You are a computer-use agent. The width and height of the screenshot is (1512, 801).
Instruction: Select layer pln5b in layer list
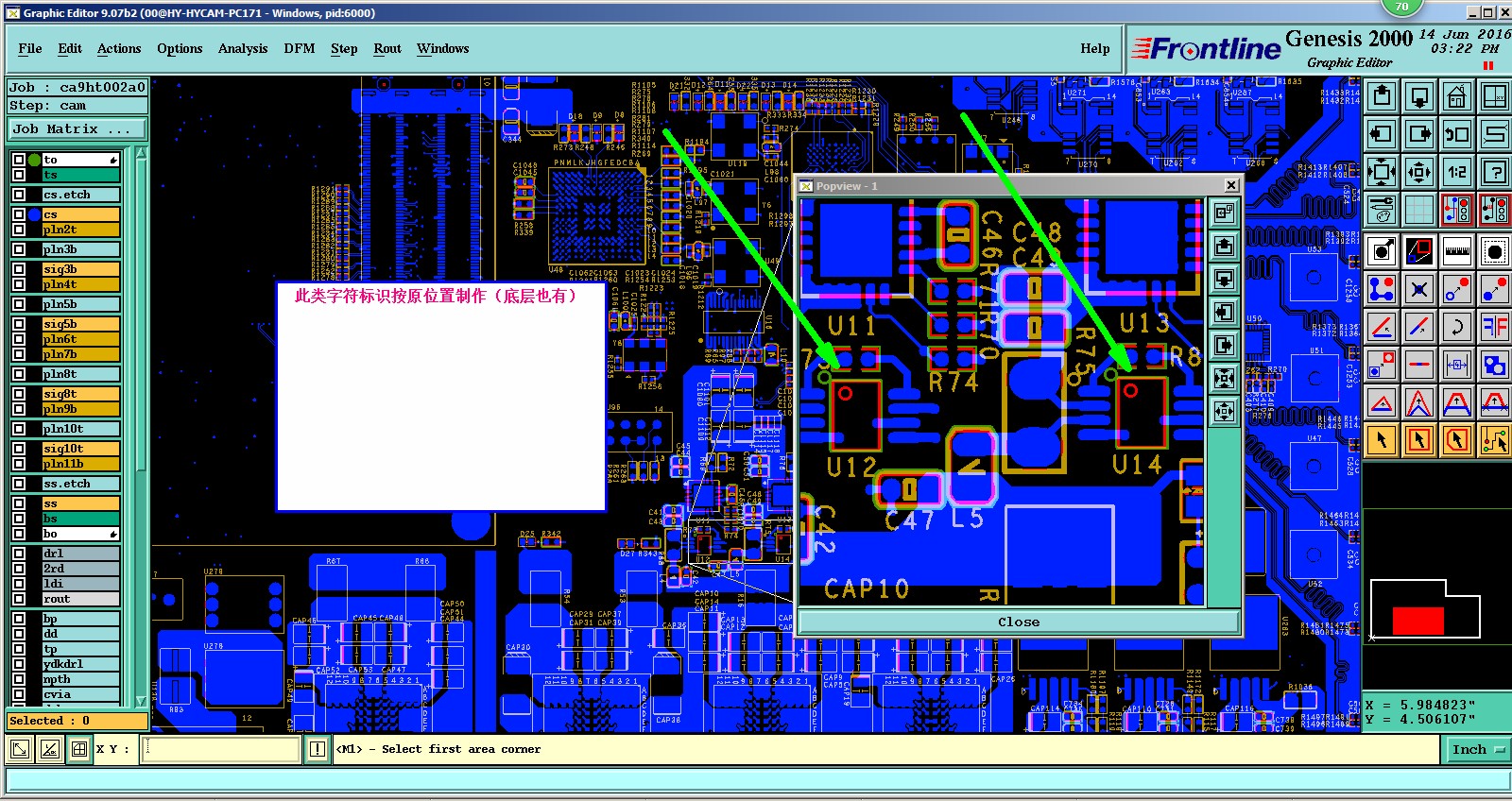tap(81, 304)
